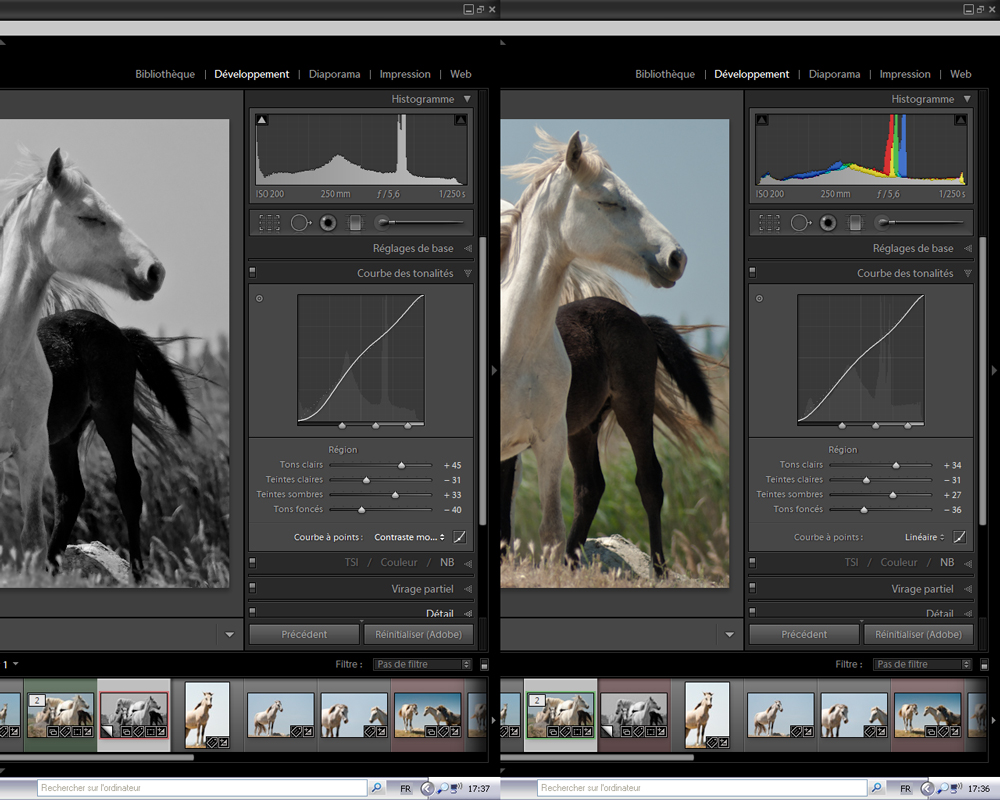This screenshot has width=1000, height=800.
Task: Select the Adjustment brush in left window
Action: pos(419,223)
